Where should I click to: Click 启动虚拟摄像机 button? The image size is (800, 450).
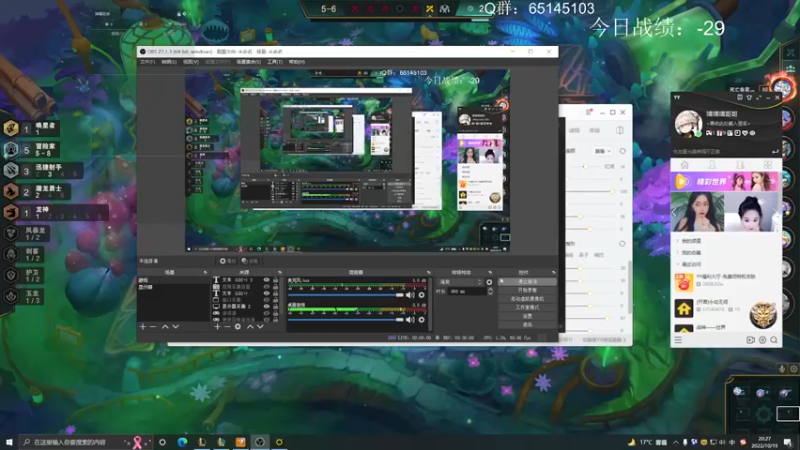click(527, 299)
